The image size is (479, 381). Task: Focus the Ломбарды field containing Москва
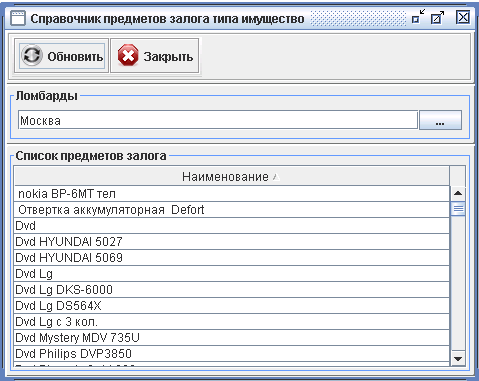click(x=218, y=120)
